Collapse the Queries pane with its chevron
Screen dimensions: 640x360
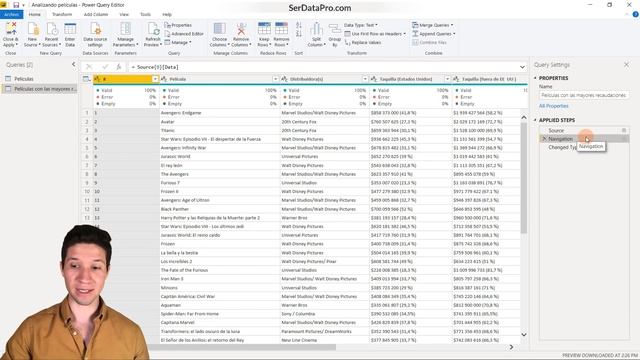click(x=73, y=64)
